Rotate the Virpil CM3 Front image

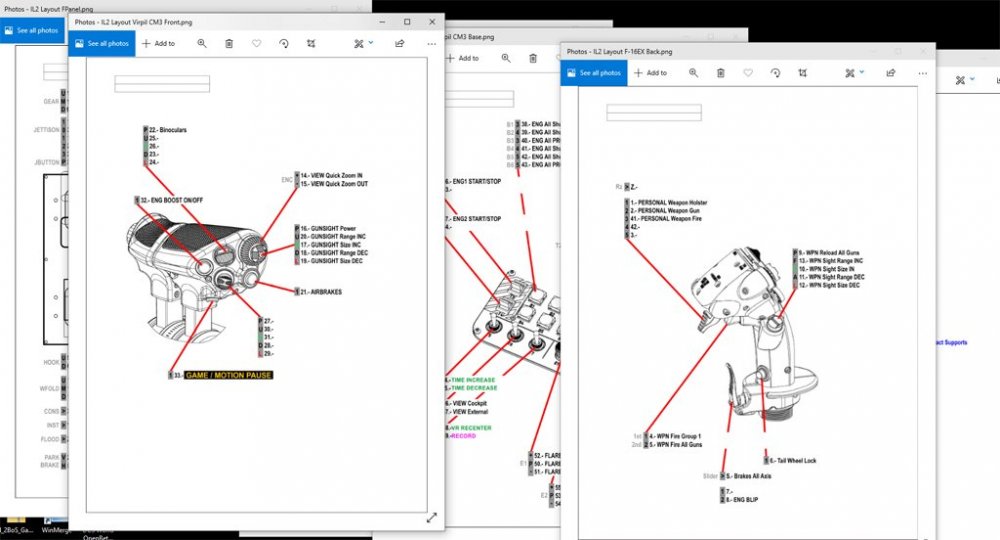[284, 44]
